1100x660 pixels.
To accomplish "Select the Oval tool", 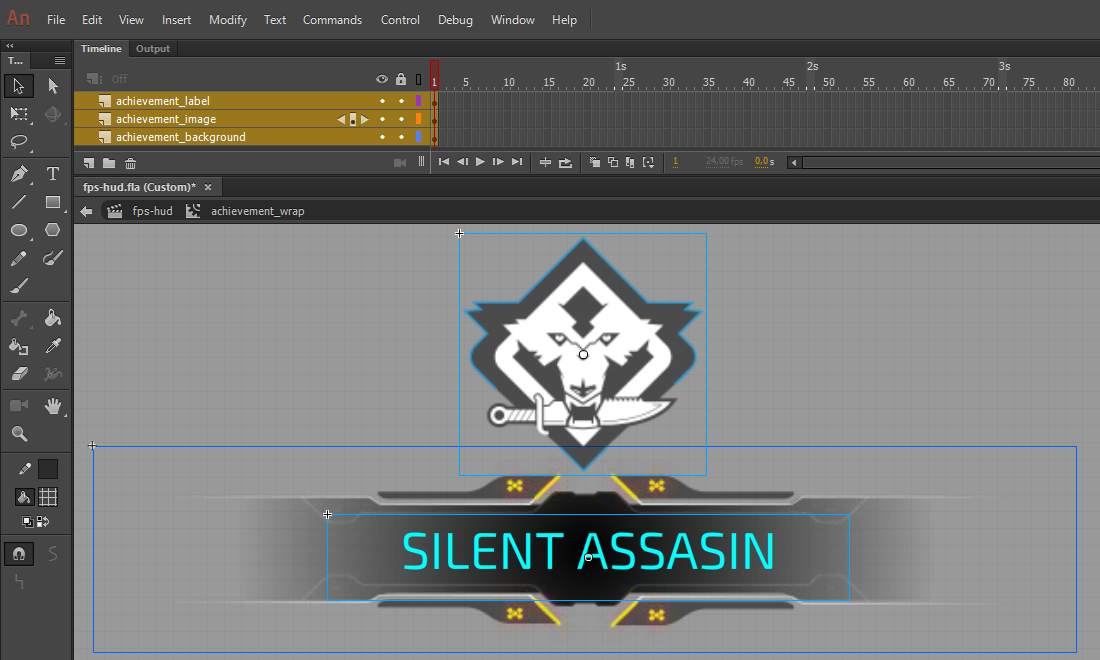I will (x=18, y=230).
